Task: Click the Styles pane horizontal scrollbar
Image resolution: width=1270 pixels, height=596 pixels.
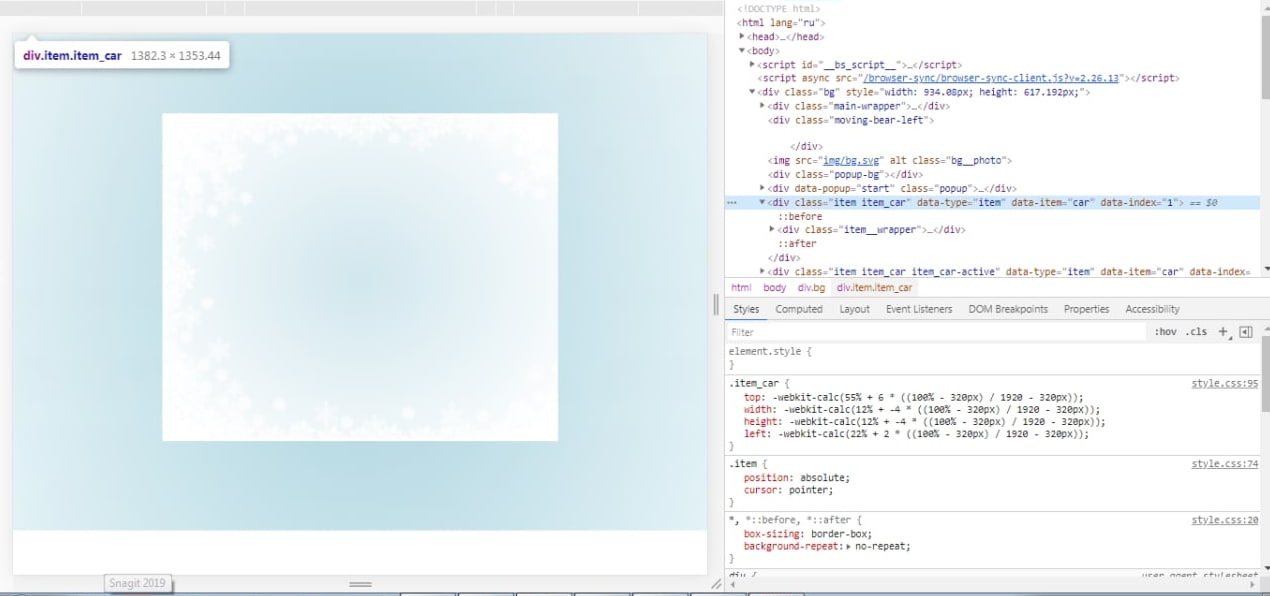Action: tap(990, 584)
